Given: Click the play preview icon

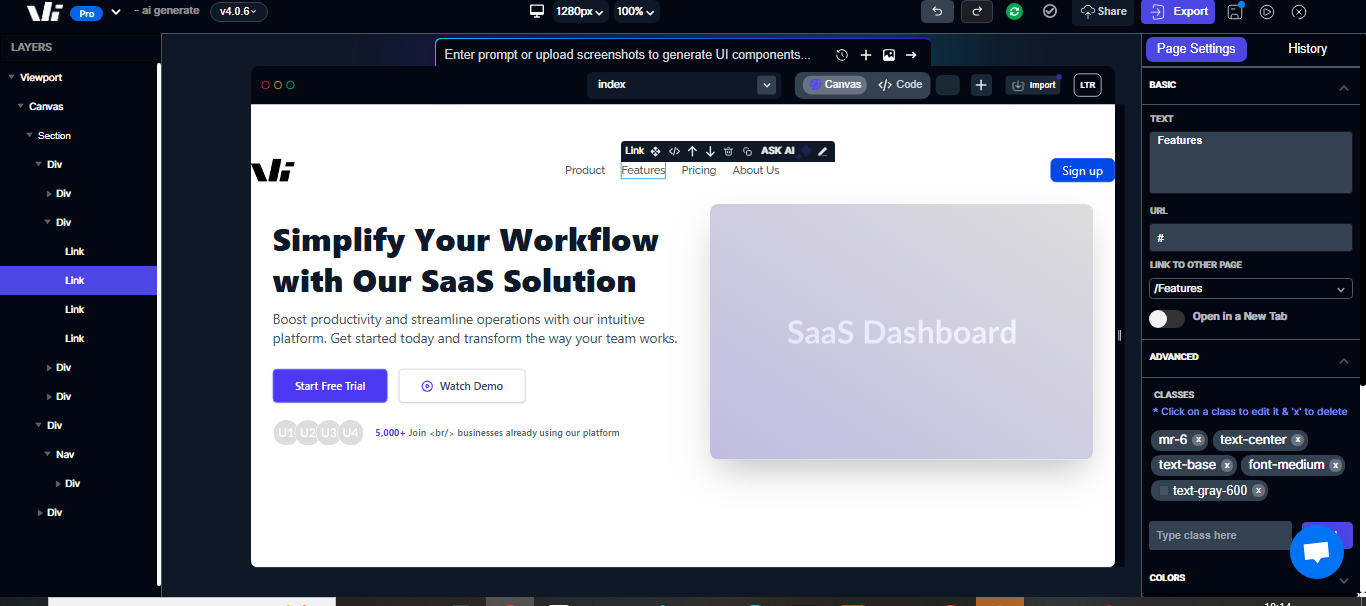Looking at the screenshot, I should [x=1267, y=12].
